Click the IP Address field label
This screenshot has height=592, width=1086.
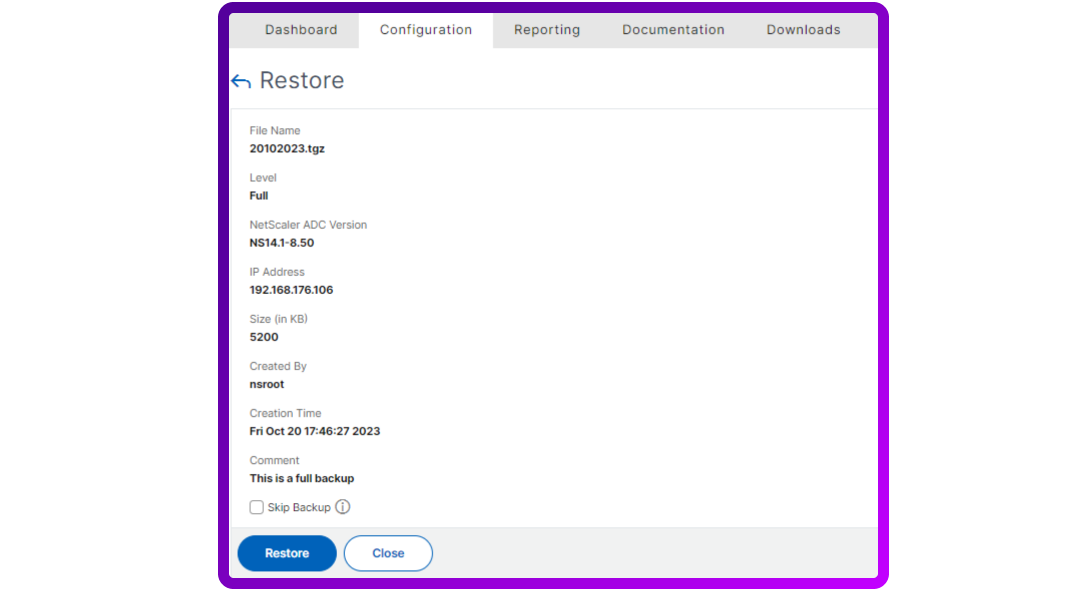277,272
